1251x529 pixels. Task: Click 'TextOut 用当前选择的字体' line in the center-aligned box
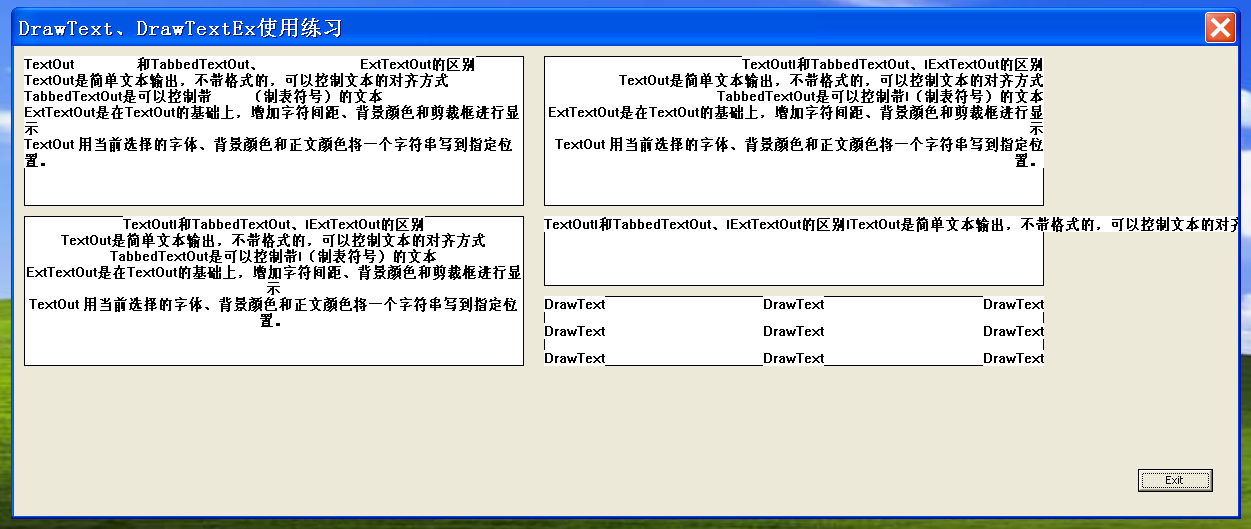(273, 305)
